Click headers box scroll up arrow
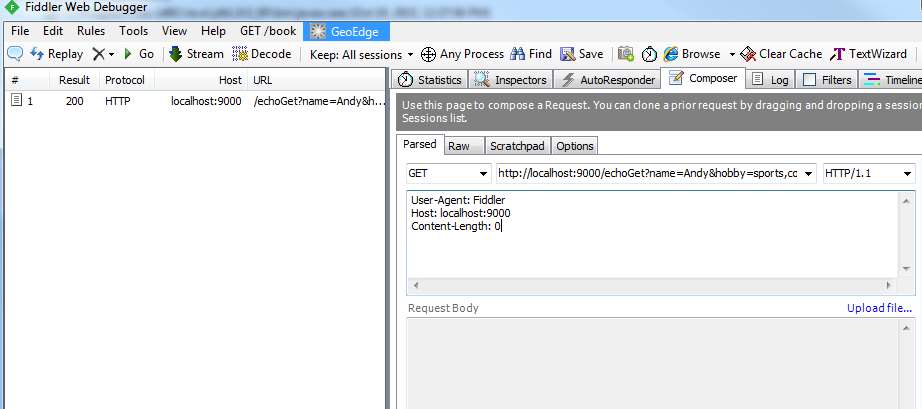Screen dimensions: 922x409 point(906,201)
